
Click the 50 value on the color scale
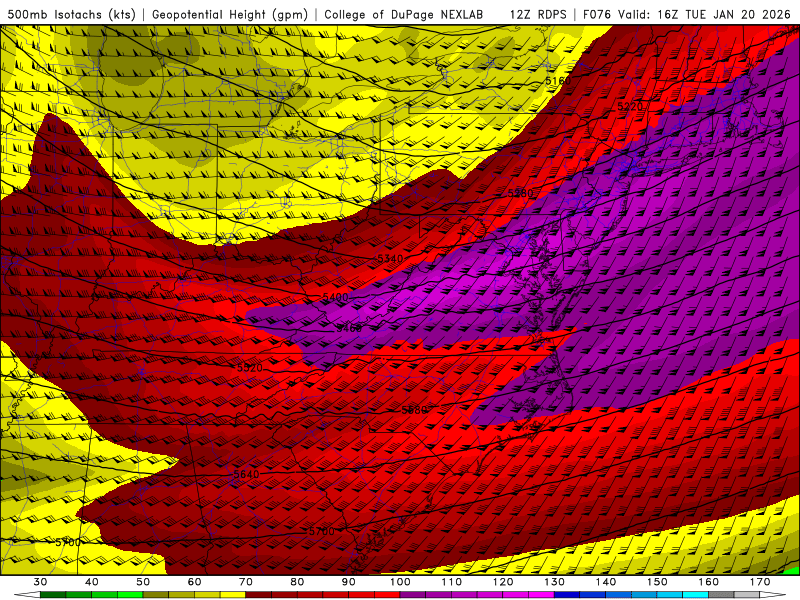(143, 582)
